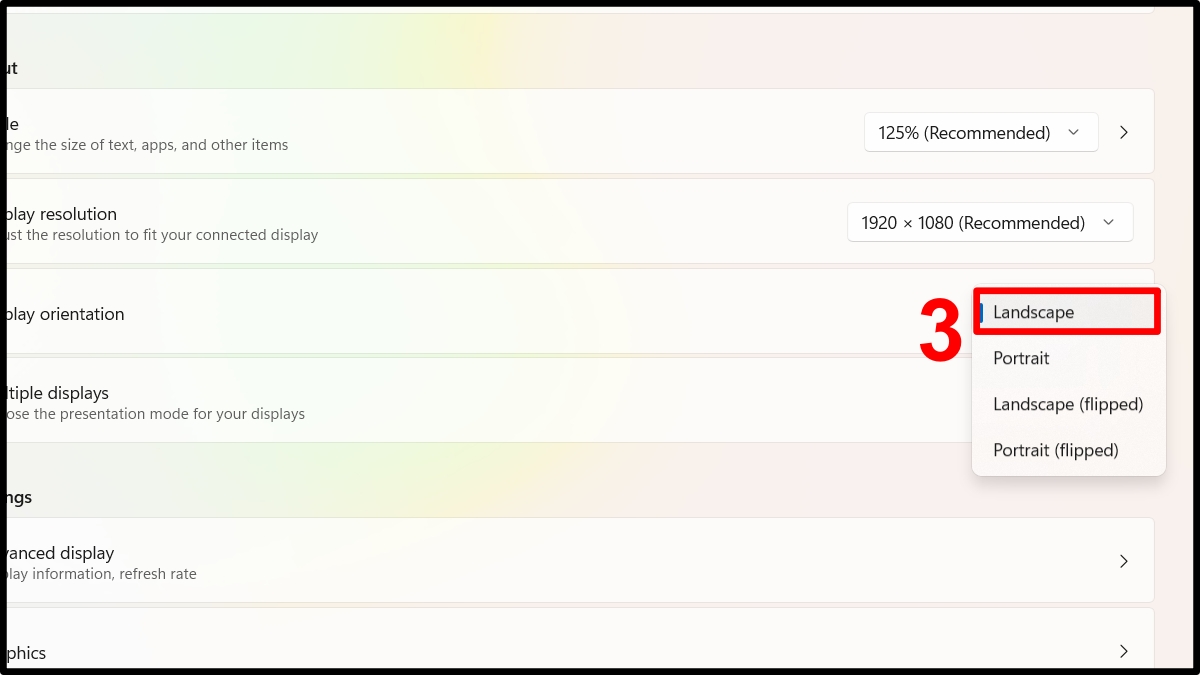The height and width of the screenshot is (675, 1200).
Task: Open the 1920 × 1080 resolution dropdown
Action: (973, 223)
